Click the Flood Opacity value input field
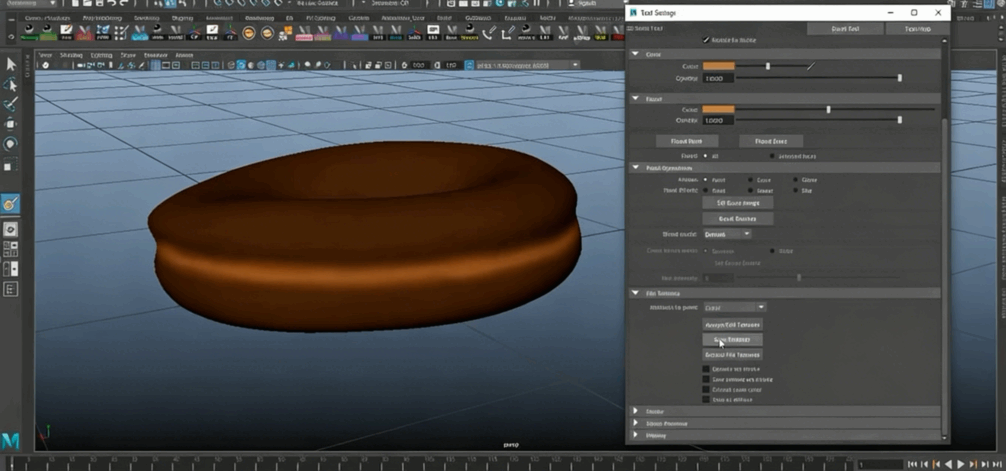The image size is (1006, 471). click(716, 120)
